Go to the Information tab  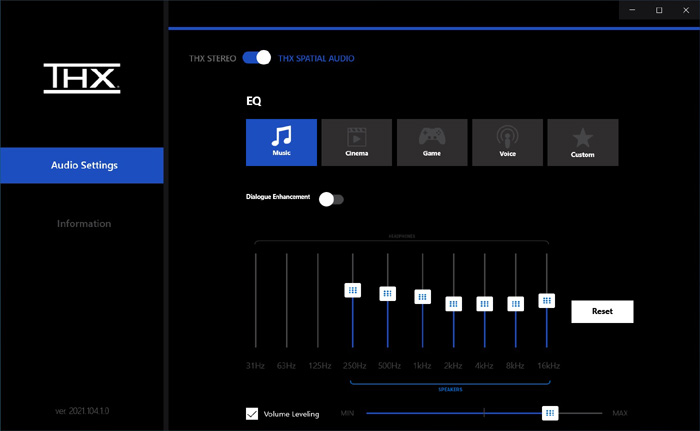coord(84,223)
